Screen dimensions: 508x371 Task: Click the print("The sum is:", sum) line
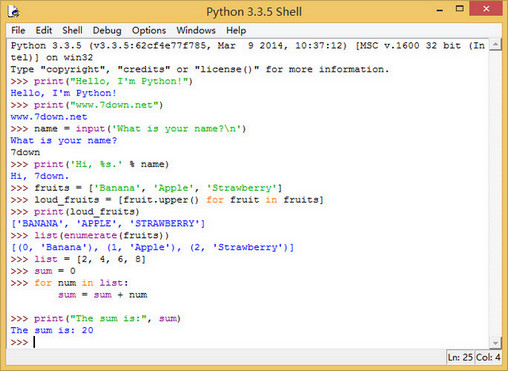(96, 318)
